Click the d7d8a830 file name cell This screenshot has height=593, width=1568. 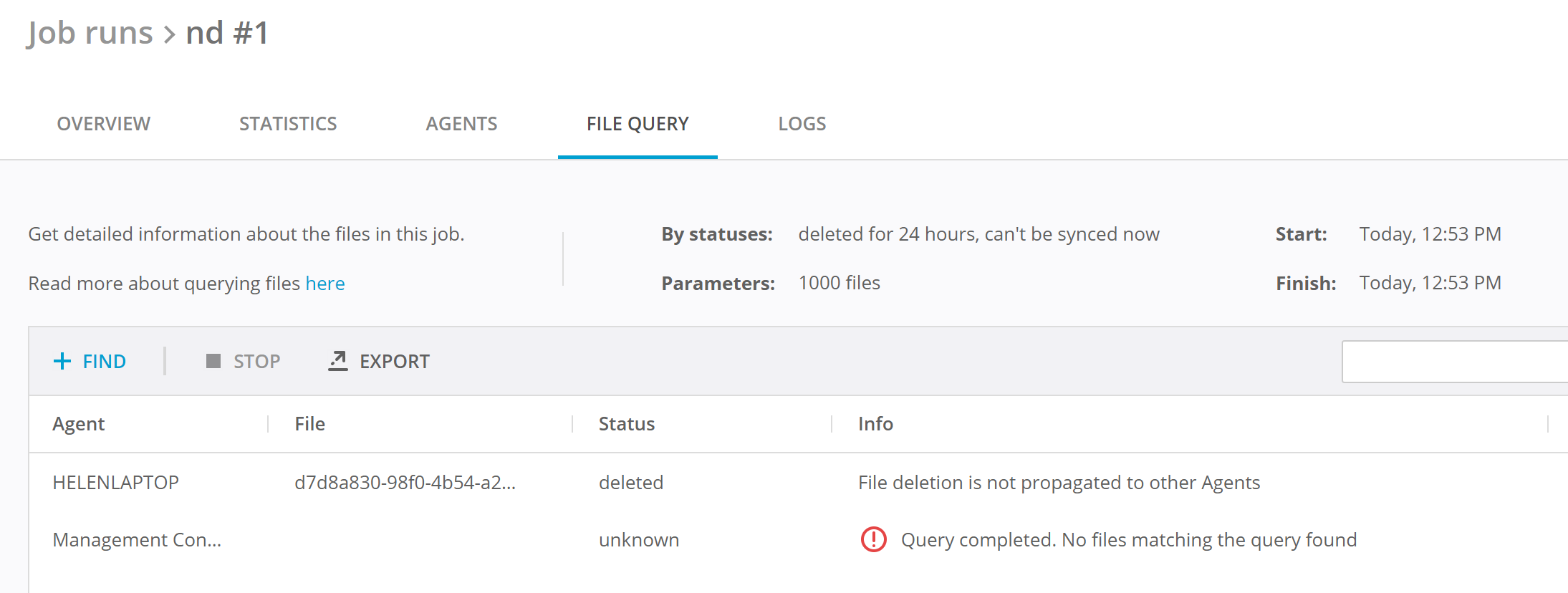(405, 483)
